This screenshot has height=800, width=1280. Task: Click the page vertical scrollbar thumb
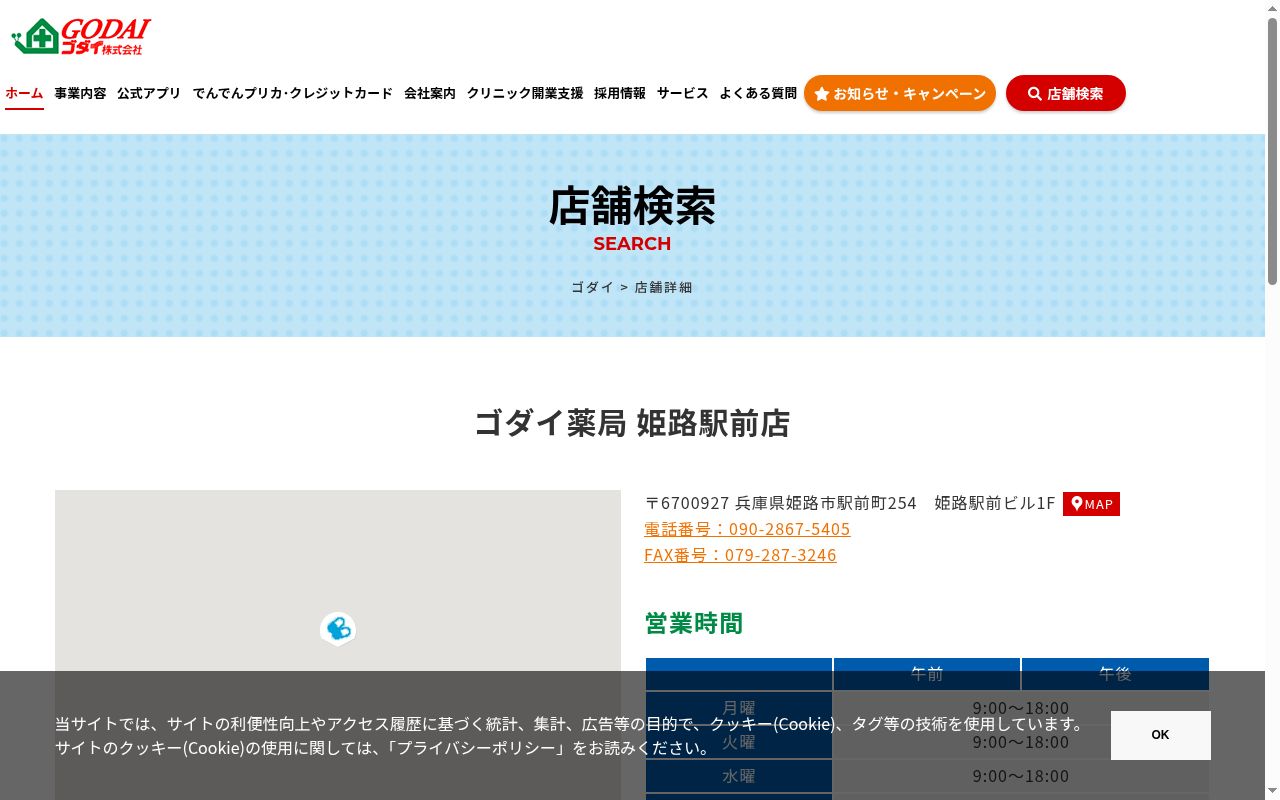point(1272,150)
